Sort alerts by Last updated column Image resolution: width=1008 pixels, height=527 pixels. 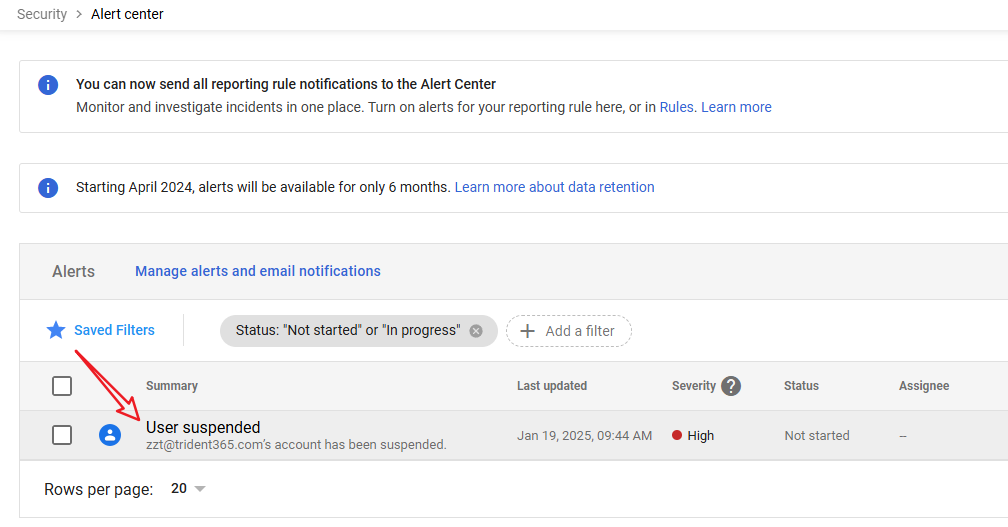point(552,386)
